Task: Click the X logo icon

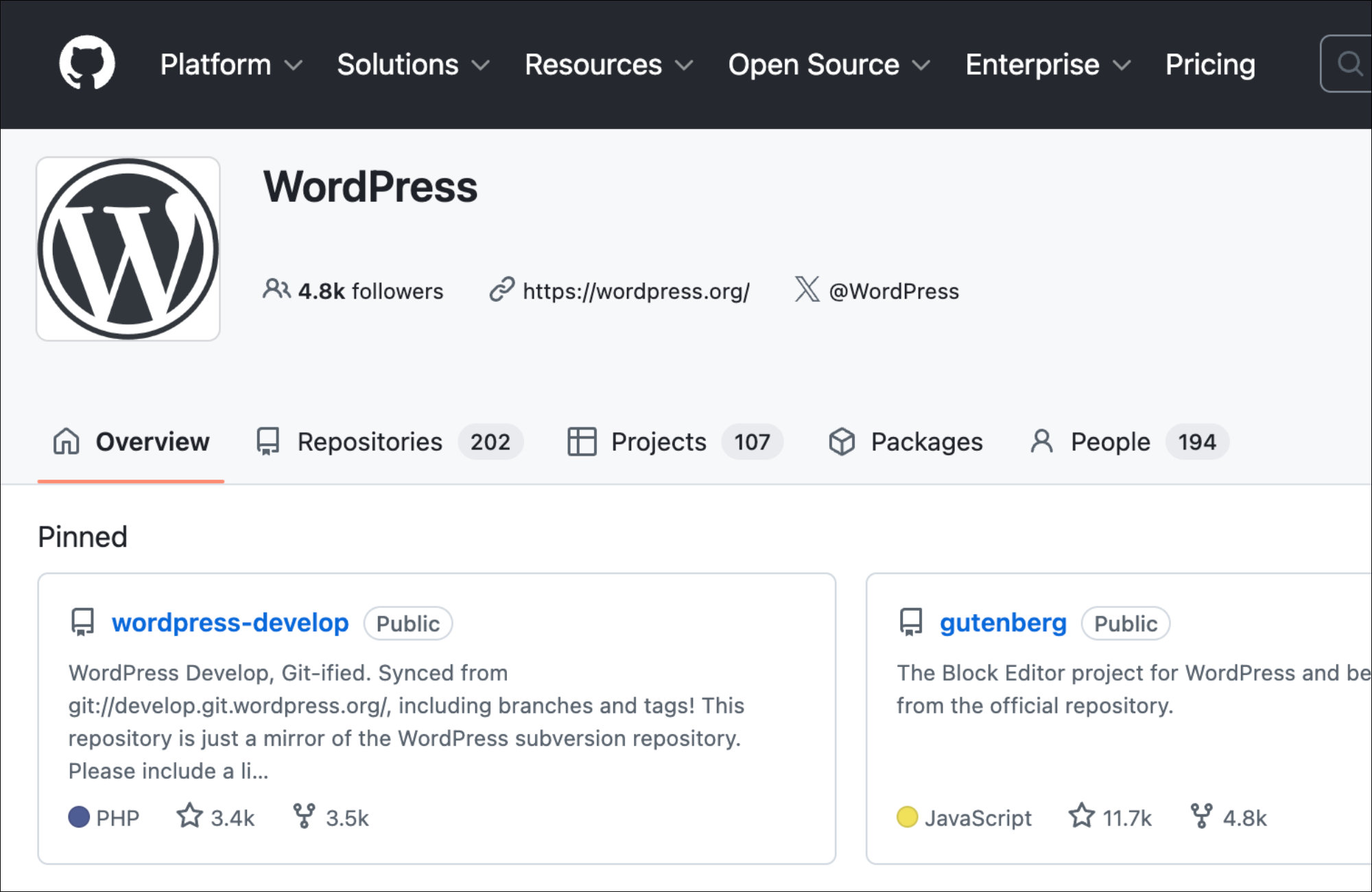Action: (807, 289)
